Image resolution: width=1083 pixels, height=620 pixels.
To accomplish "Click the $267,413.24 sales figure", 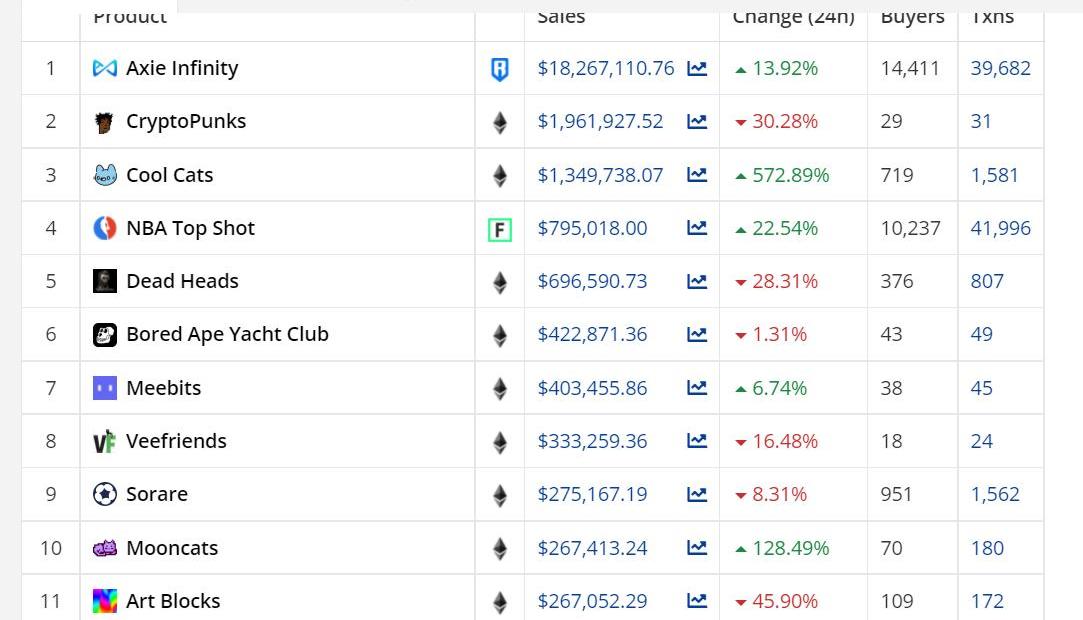I will tap(593, 548).
